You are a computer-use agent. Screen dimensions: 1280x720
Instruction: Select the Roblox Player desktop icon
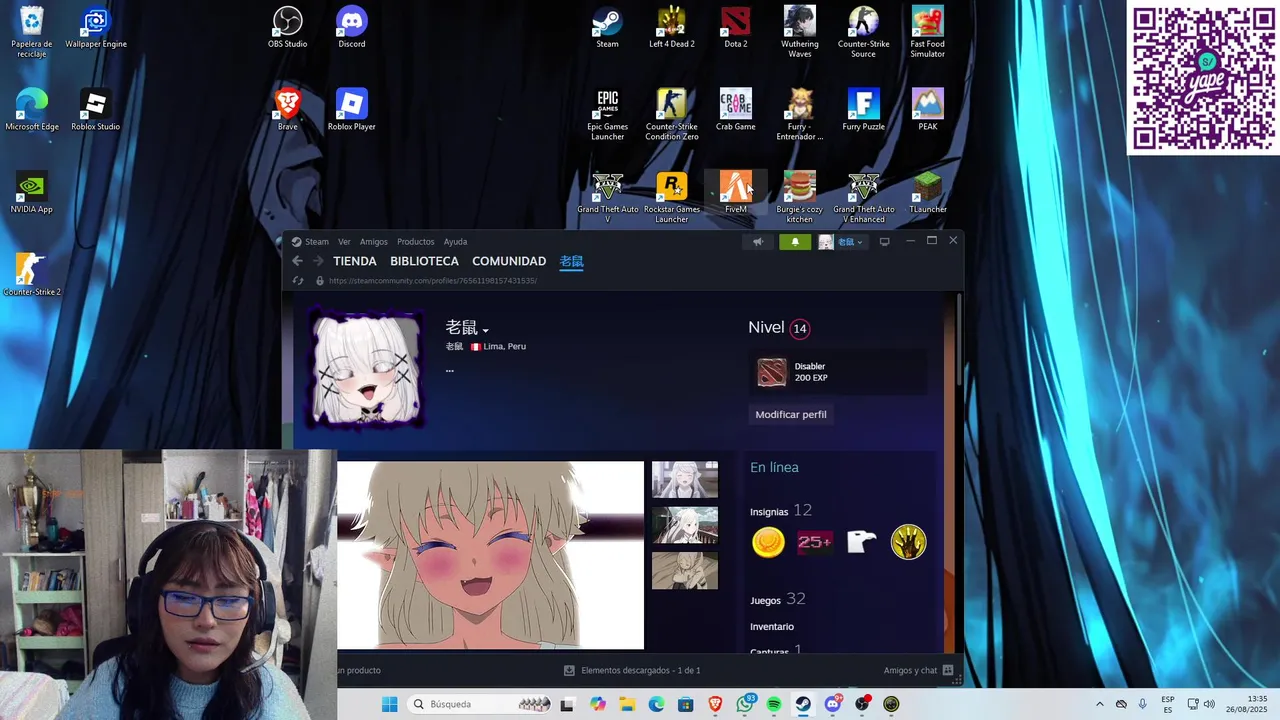pyautogui.click(x=352, y=110)
